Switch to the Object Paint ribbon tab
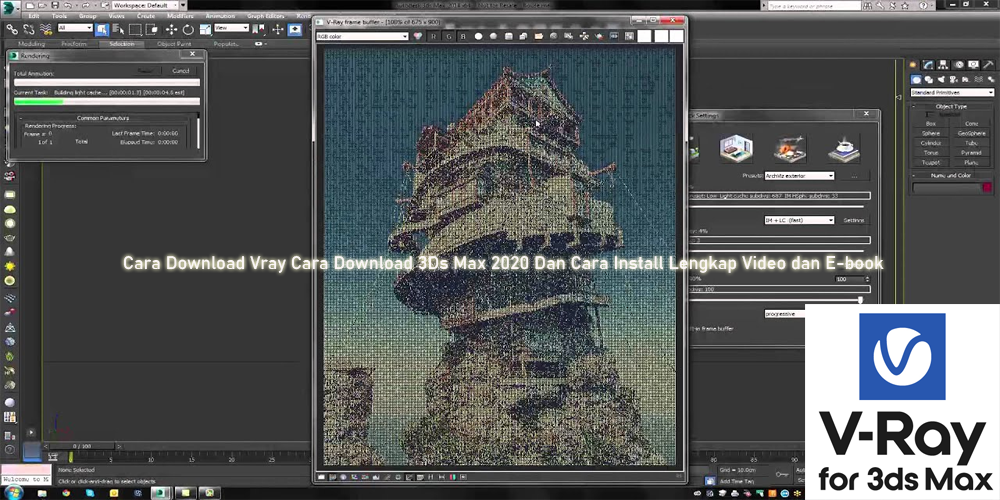Screen dimensions: 1000x500 (174, 44)
